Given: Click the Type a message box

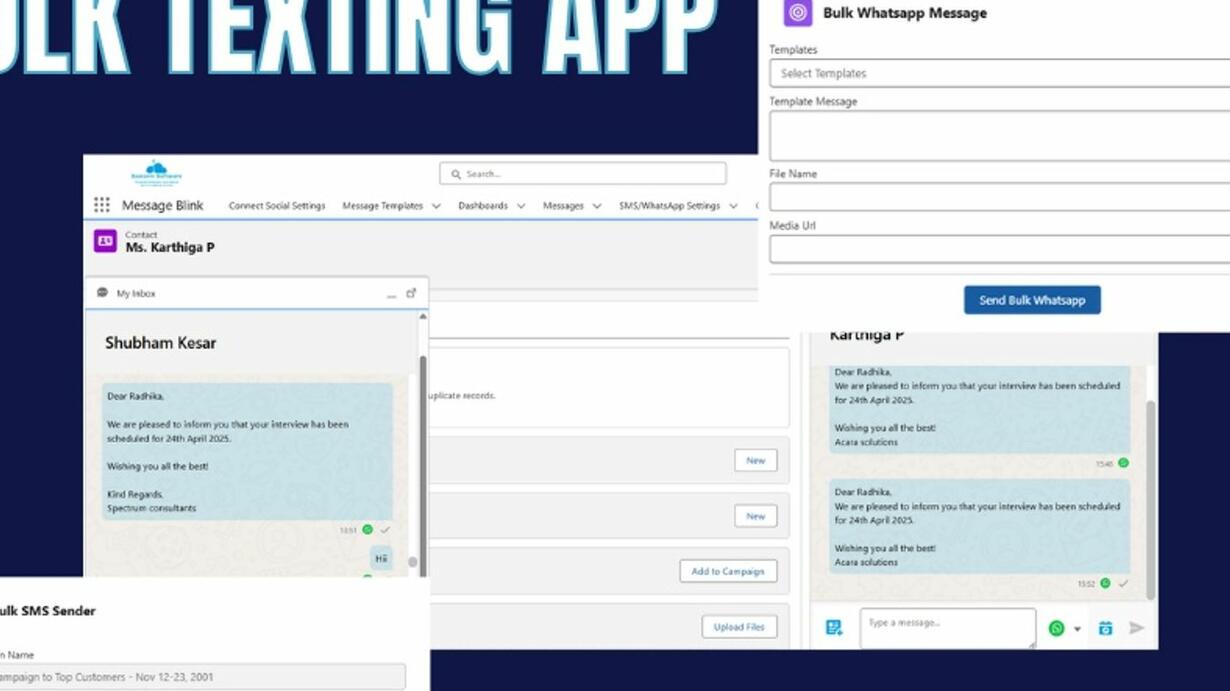Looking at the screenshot, I should point(948,628).
